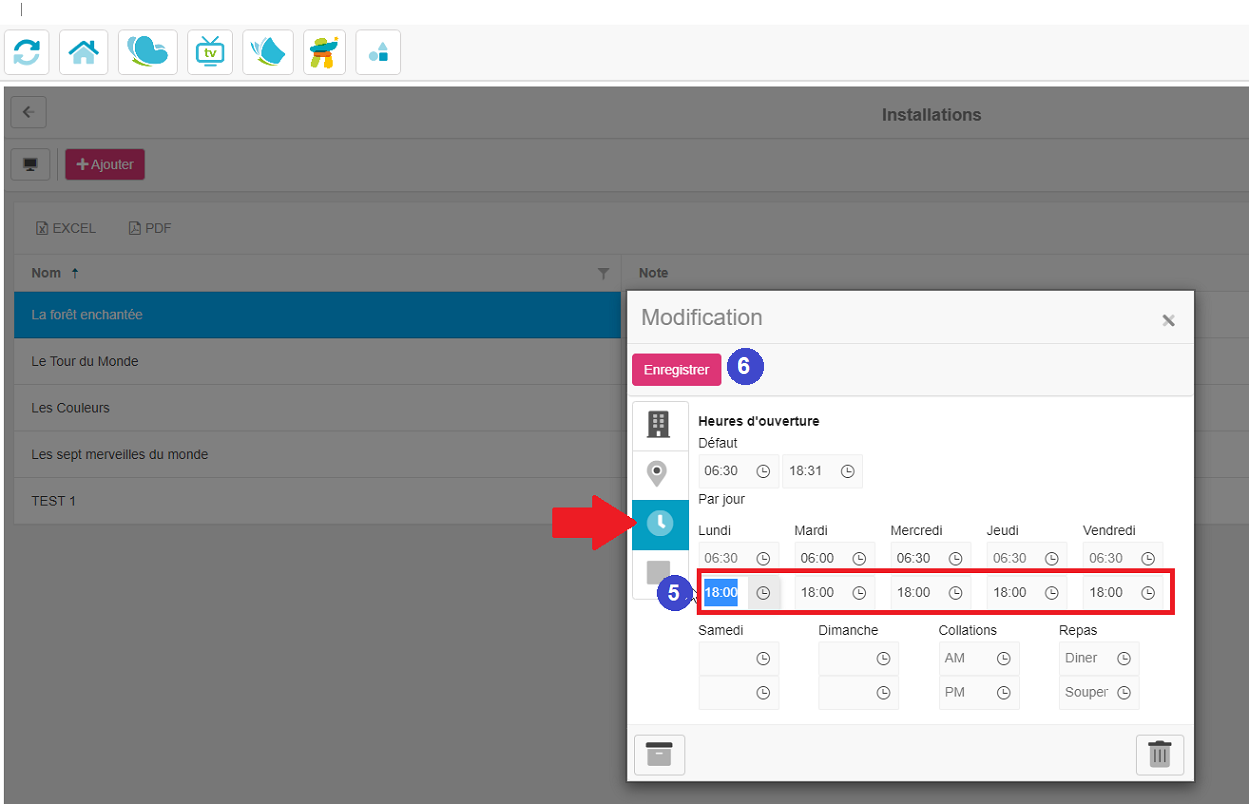1249x804 pixels.
Task: Open time picker for Dimanche closing time
Action: 883,692
